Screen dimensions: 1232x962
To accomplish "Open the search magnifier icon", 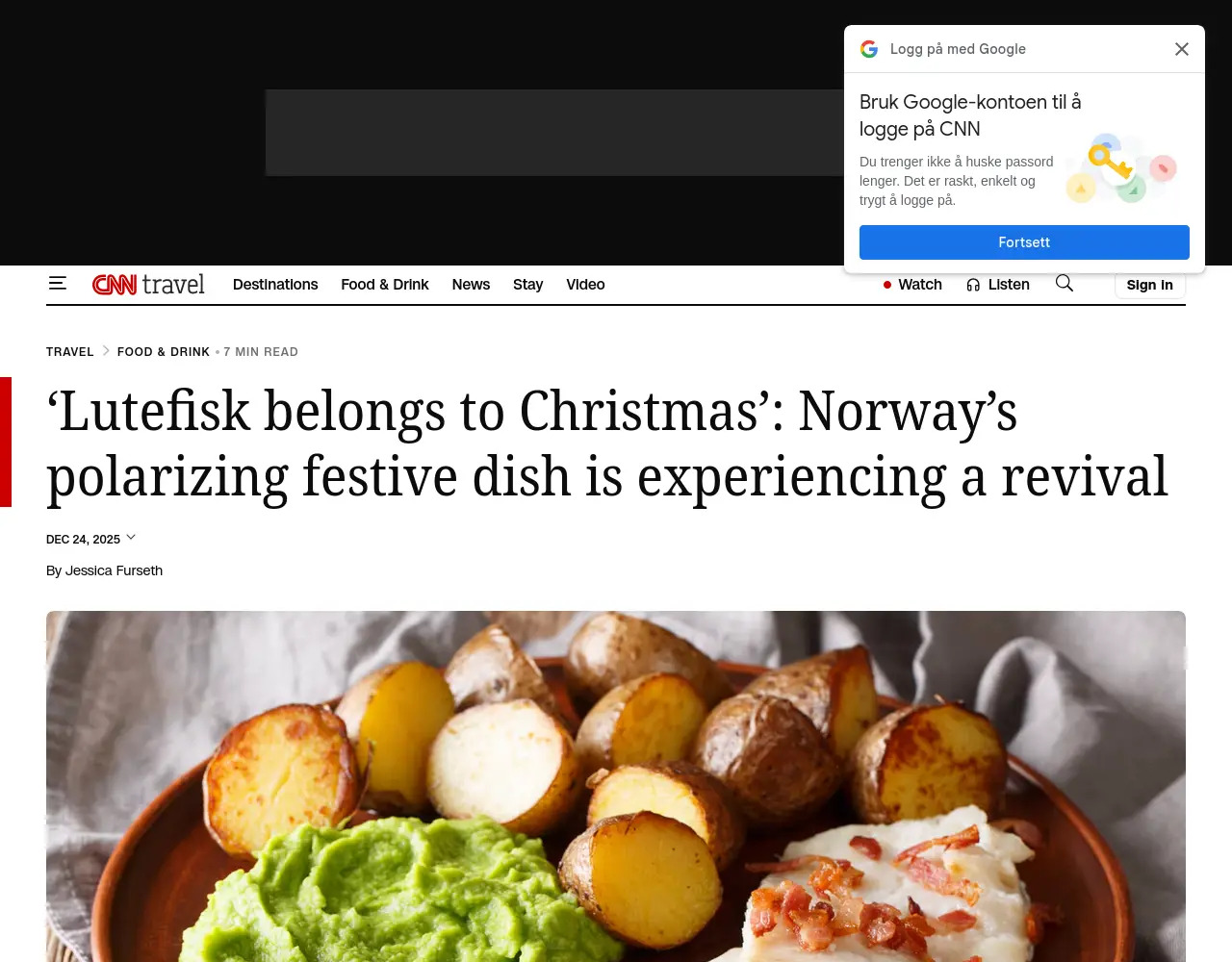I will 1065,283.
